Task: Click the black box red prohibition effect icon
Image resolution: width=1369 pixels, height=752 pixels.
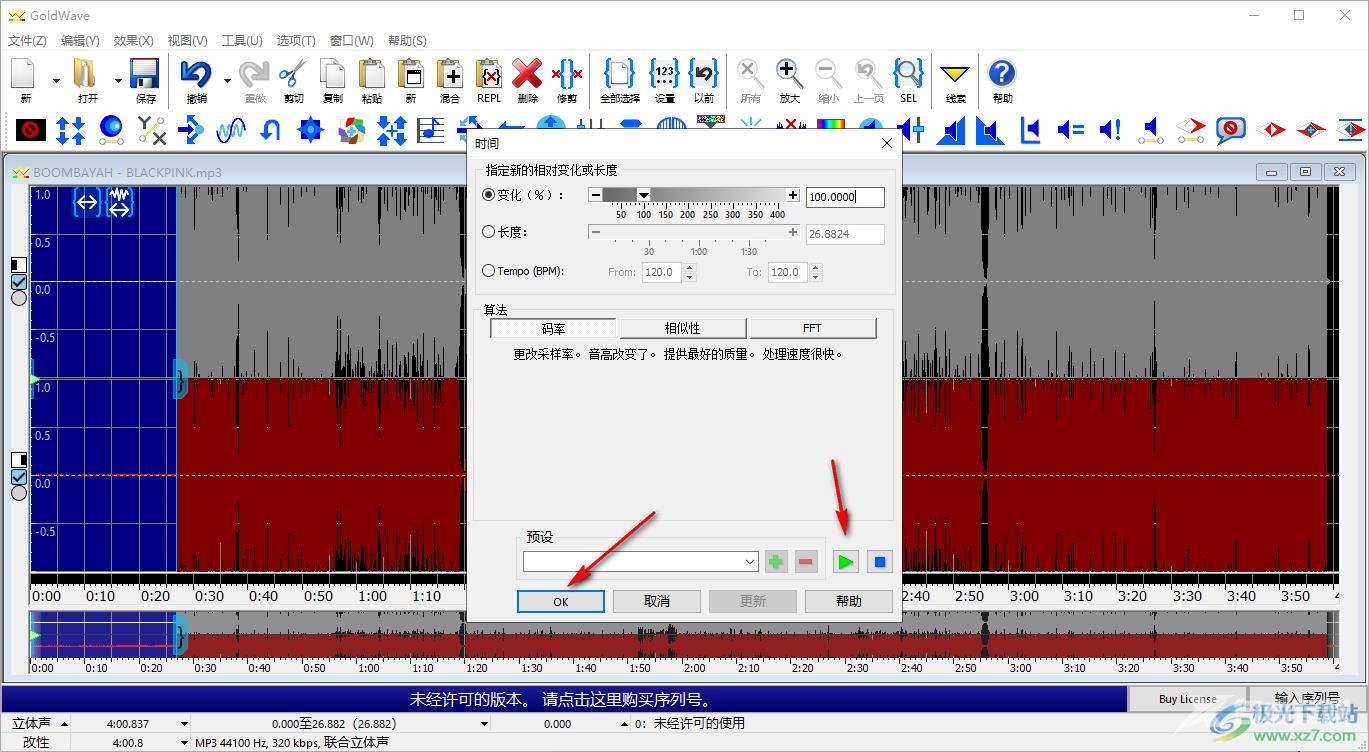Action: click(x=31, y=129)
